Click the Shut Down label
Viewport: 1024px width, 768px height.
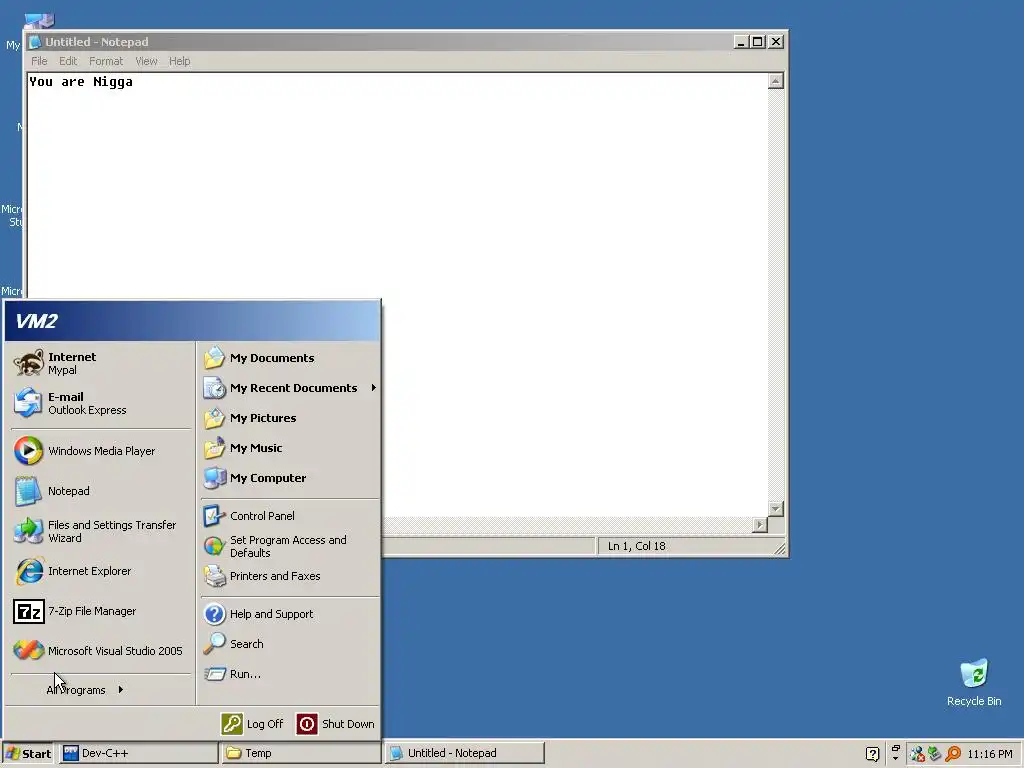click(x=348, y=724)
